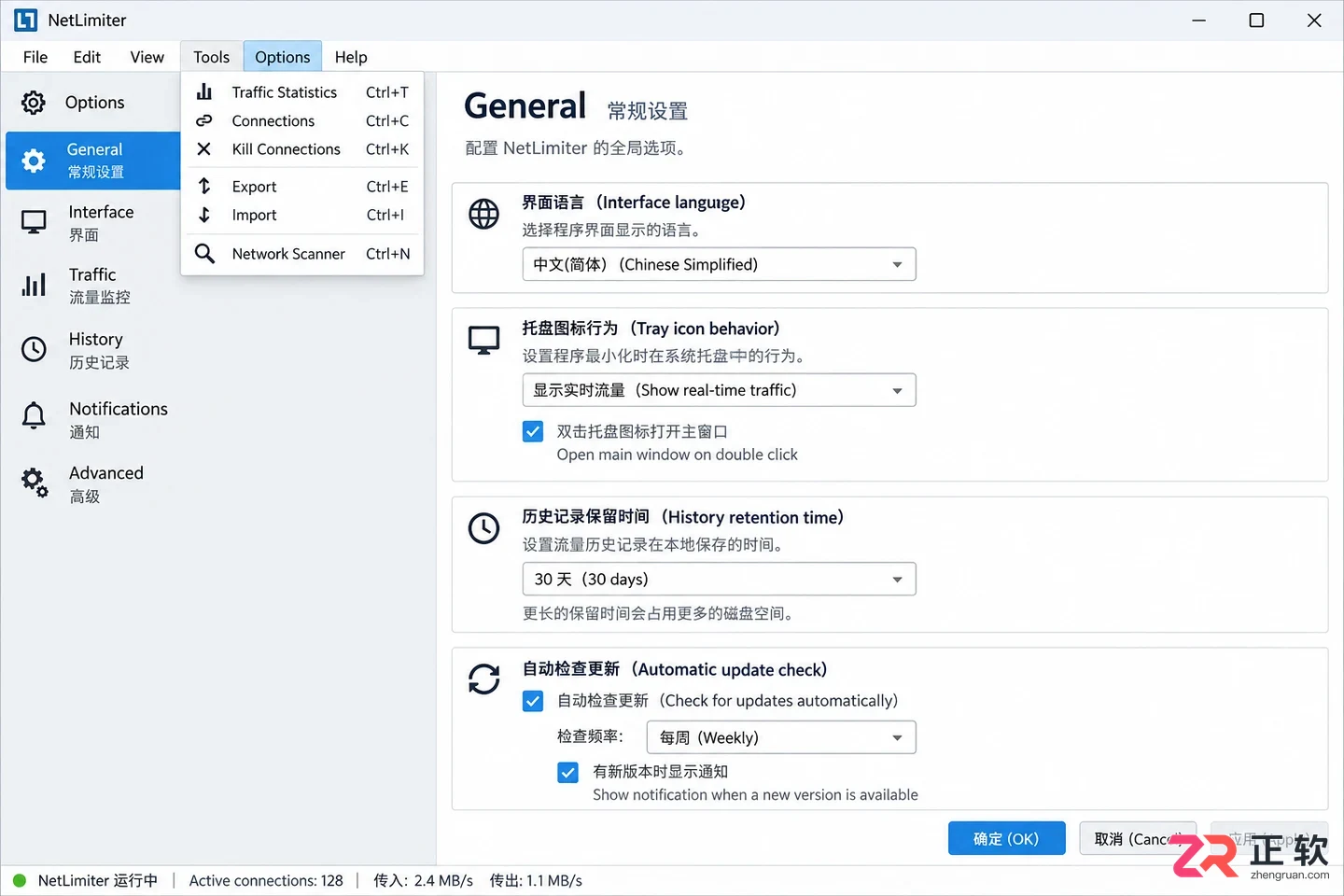Click the Options gear icon in sidebar header

pos(34,103)
